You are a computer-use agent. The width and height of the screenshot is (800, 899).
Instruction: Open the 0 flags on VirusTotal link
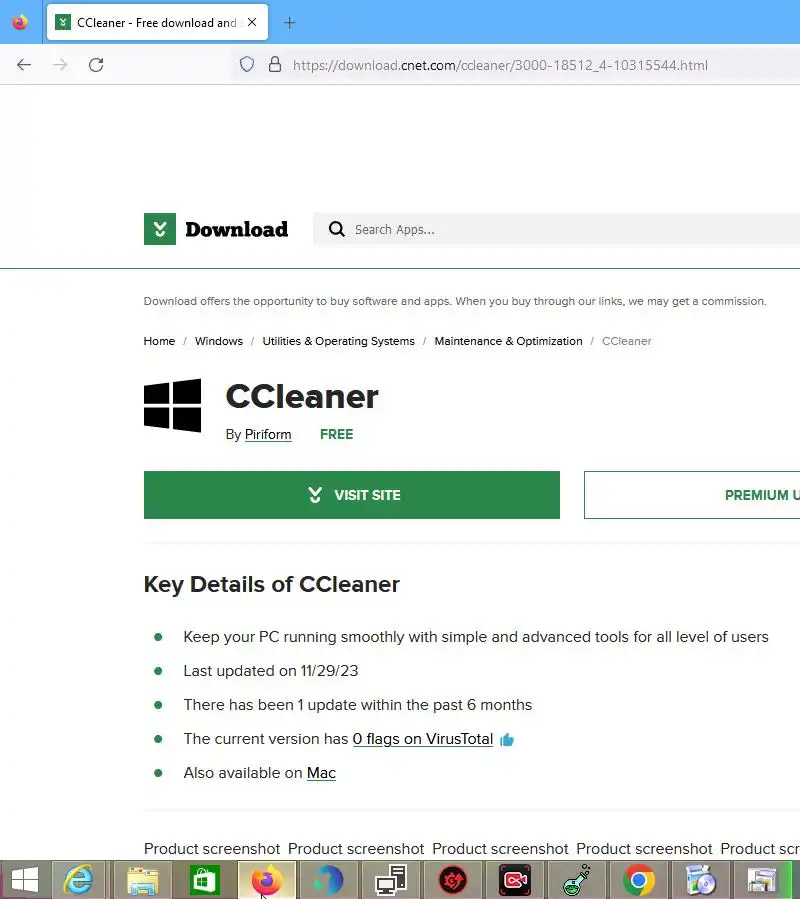coord(423,739)
